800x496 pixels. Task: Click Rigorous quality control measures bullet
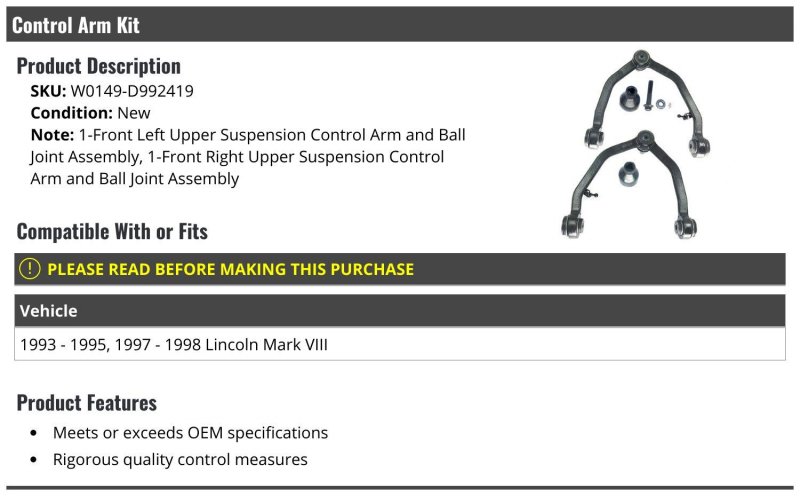point(180,459)
